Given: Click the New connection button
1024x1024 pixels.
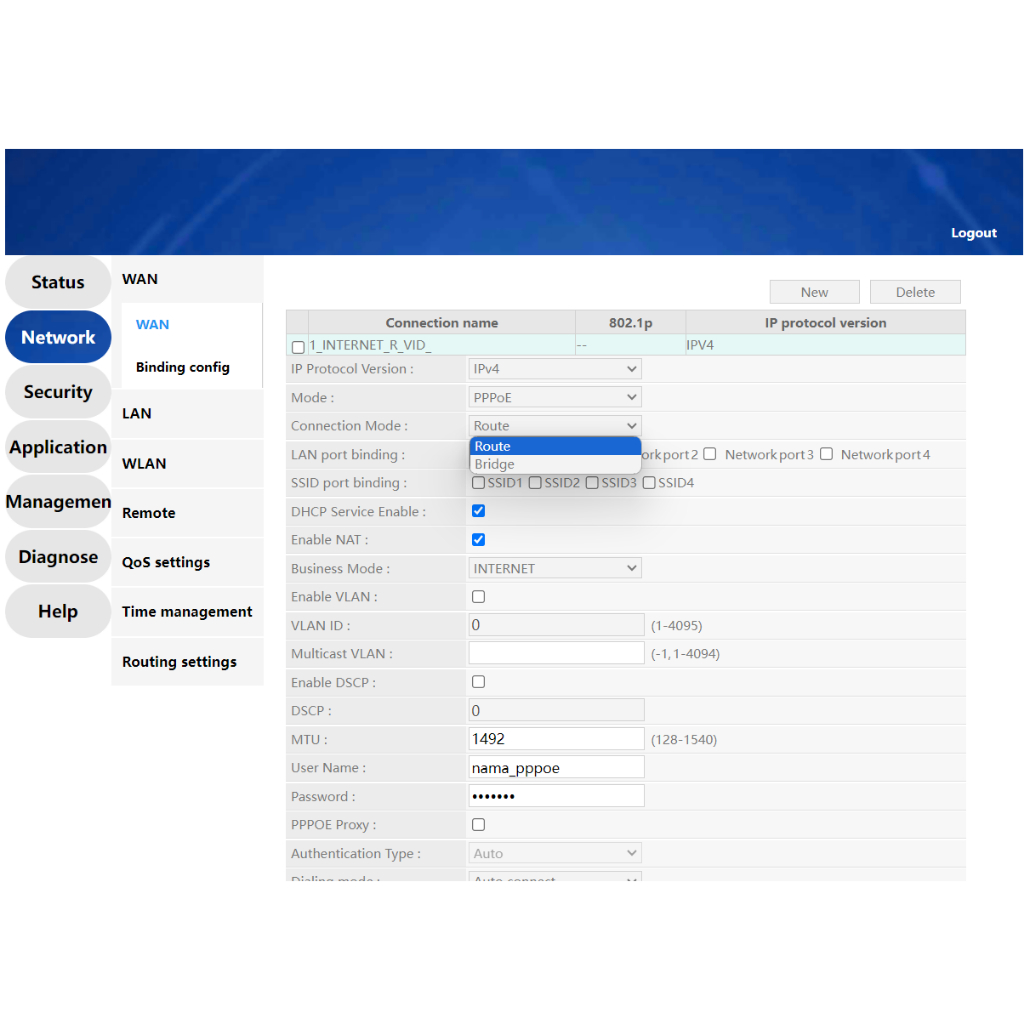Looking at the screenshot, I should (x=814, y=292).
